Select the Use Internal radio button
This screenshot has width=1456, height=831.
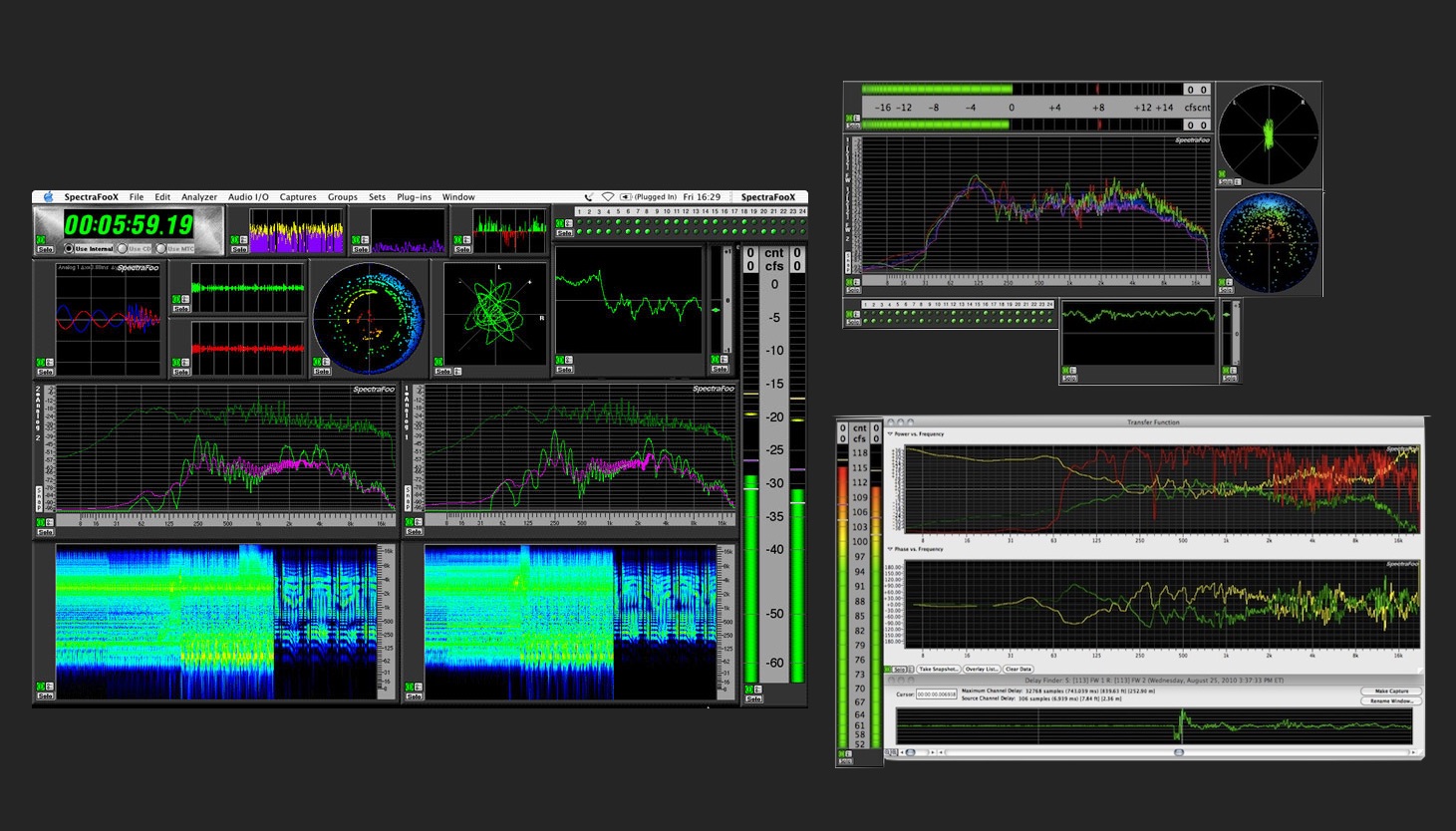69,248
